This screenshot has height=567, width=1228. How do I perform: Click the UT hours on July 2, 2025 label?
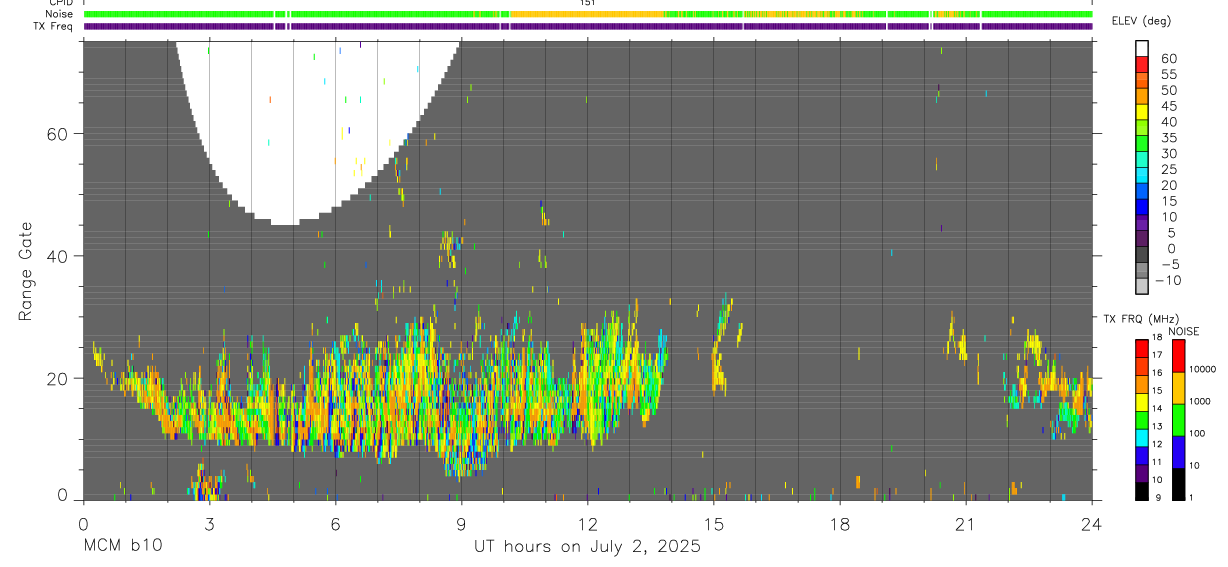(588, 547)
